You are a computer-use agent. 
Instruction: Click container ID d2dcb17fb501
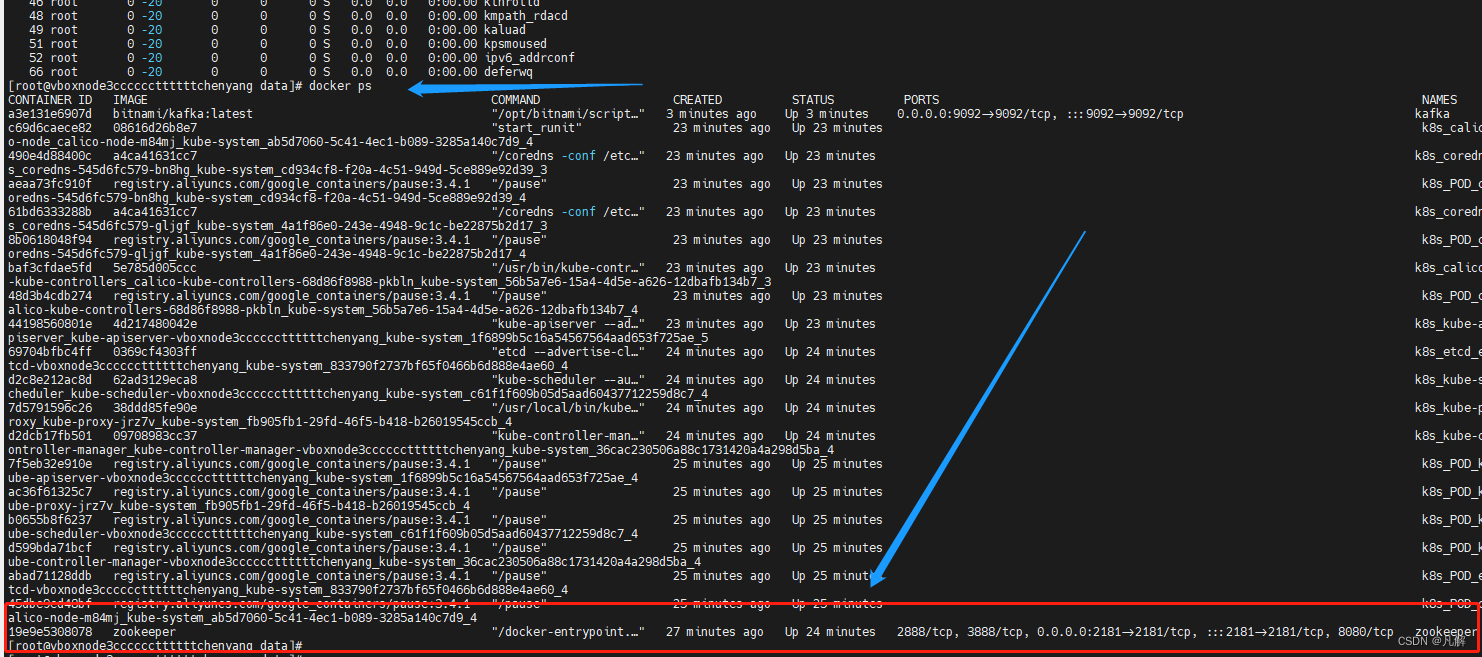(49, 436)
